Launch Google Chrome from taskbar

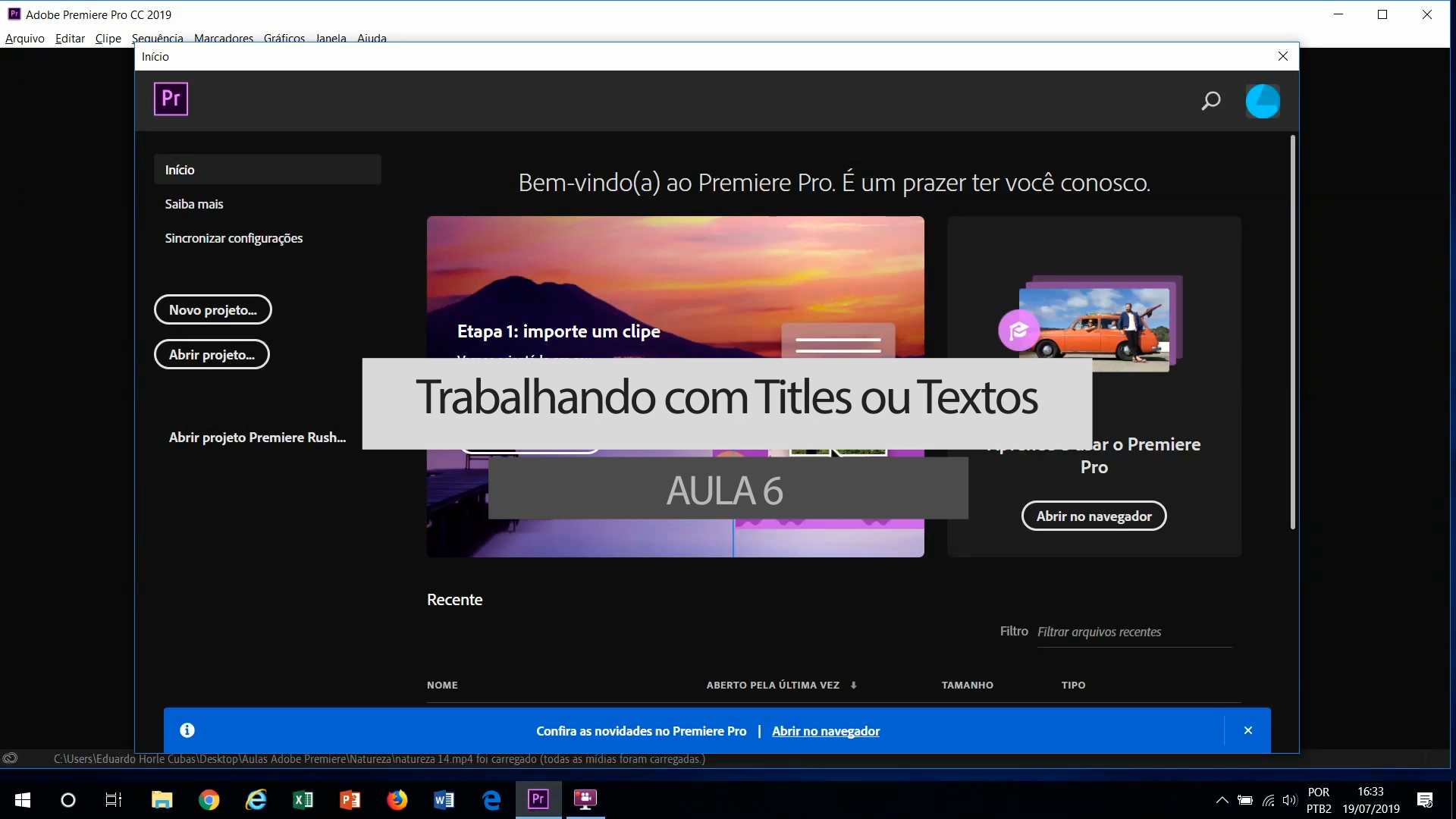209,799
